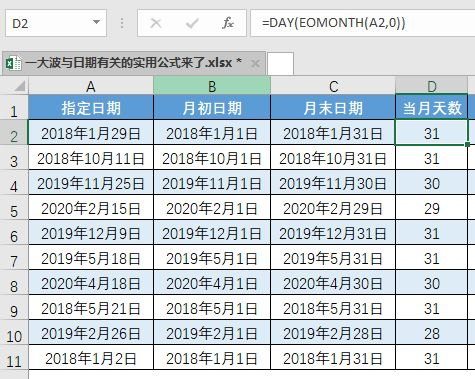Click cell 2020年2月15日
Viewport: 475px width, 379px height.
pos(91,208)
